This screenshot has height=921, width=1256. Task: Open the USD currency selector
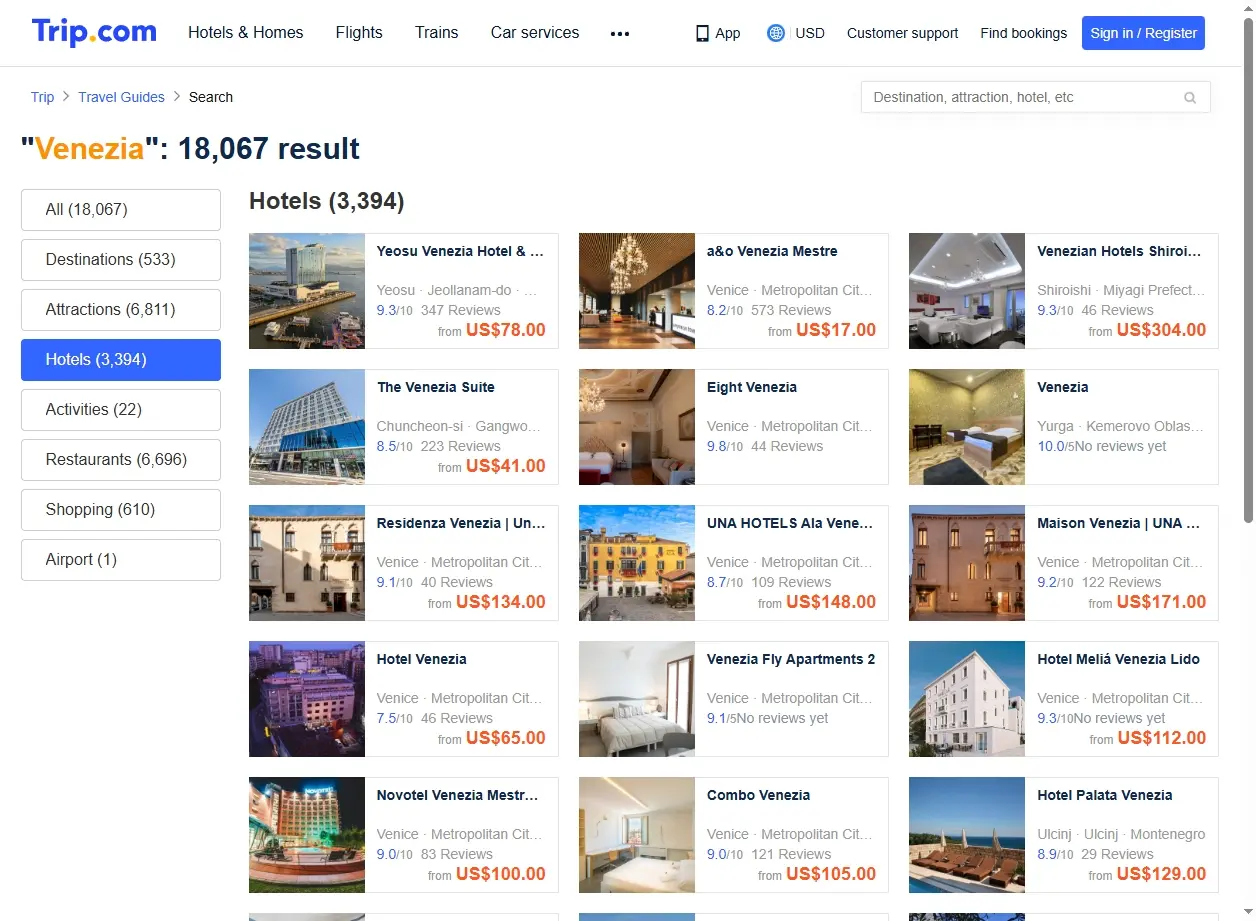coord(810,33)
